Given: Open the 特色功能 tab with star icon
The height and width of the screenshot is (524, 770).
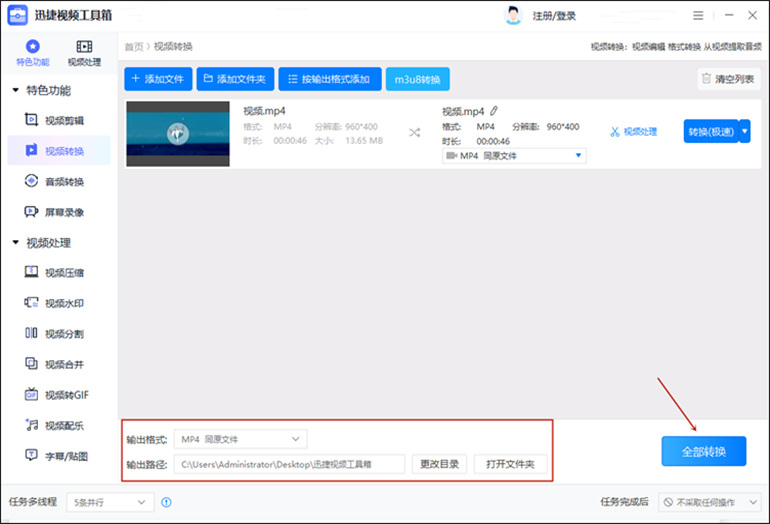Looking at the screenshot, I should click(x=33, y=53).
